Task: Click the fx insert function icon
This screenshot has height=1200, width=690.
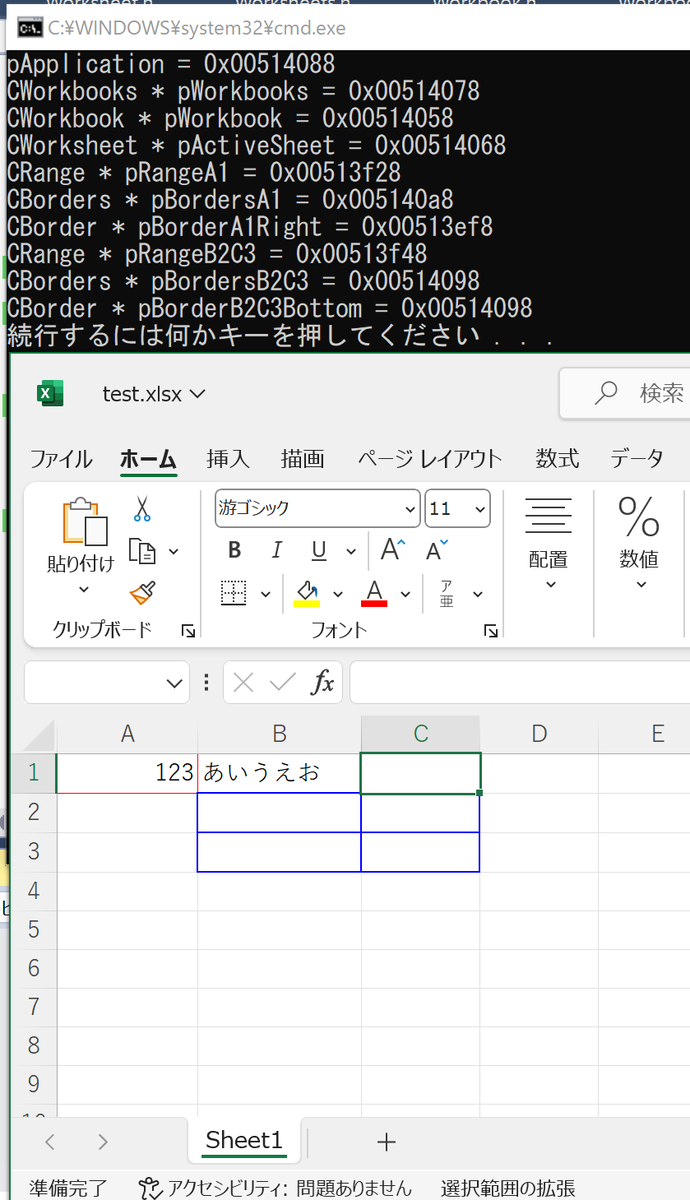Action: [x=323, y=682]
